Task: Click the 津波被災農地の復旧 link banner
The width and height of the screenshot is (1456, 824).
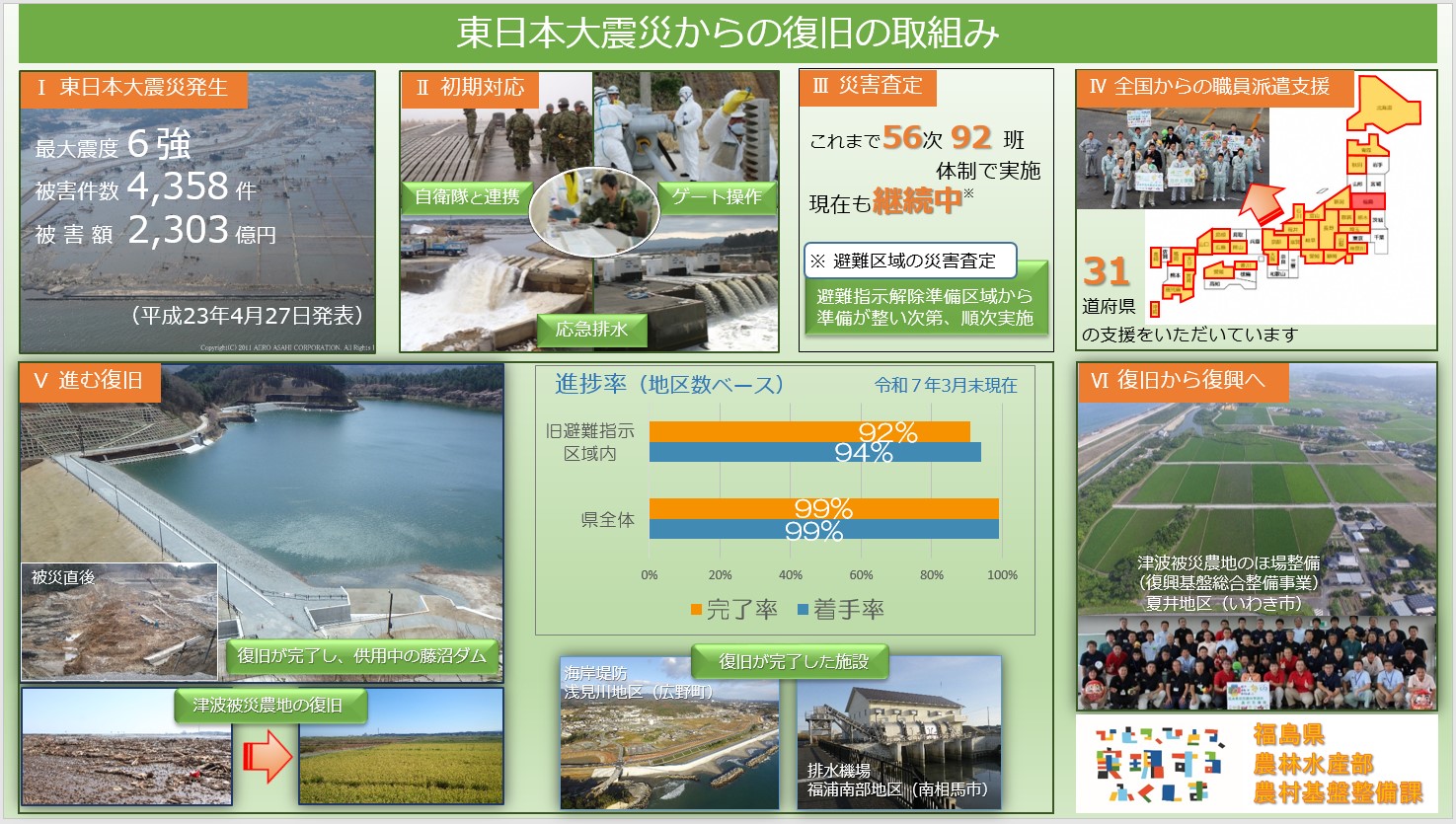Action: pos(269,707)
